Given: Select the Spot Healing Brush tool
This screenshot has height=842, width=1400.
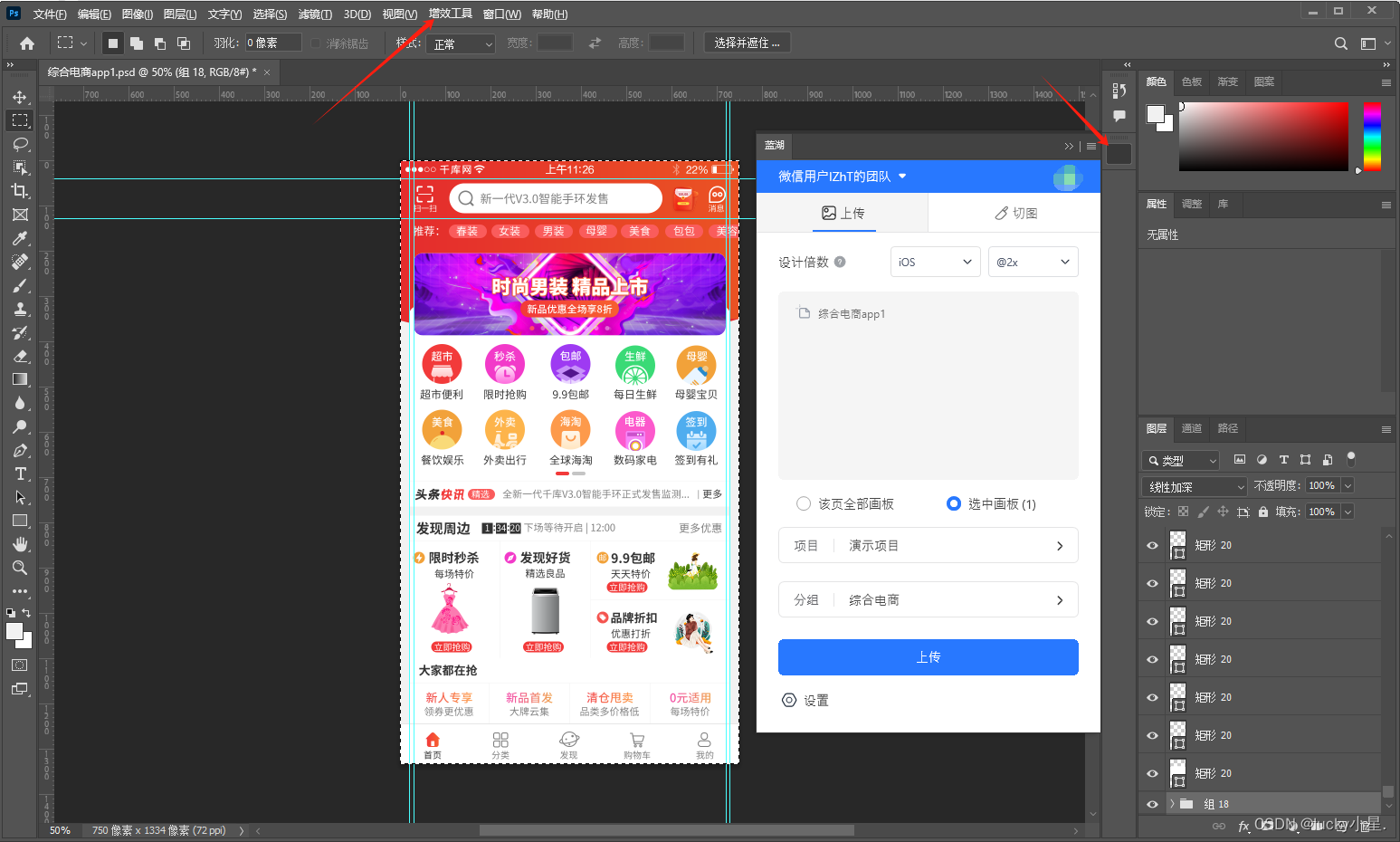Looking at the screenshot, I should click(x=20, y=262).
